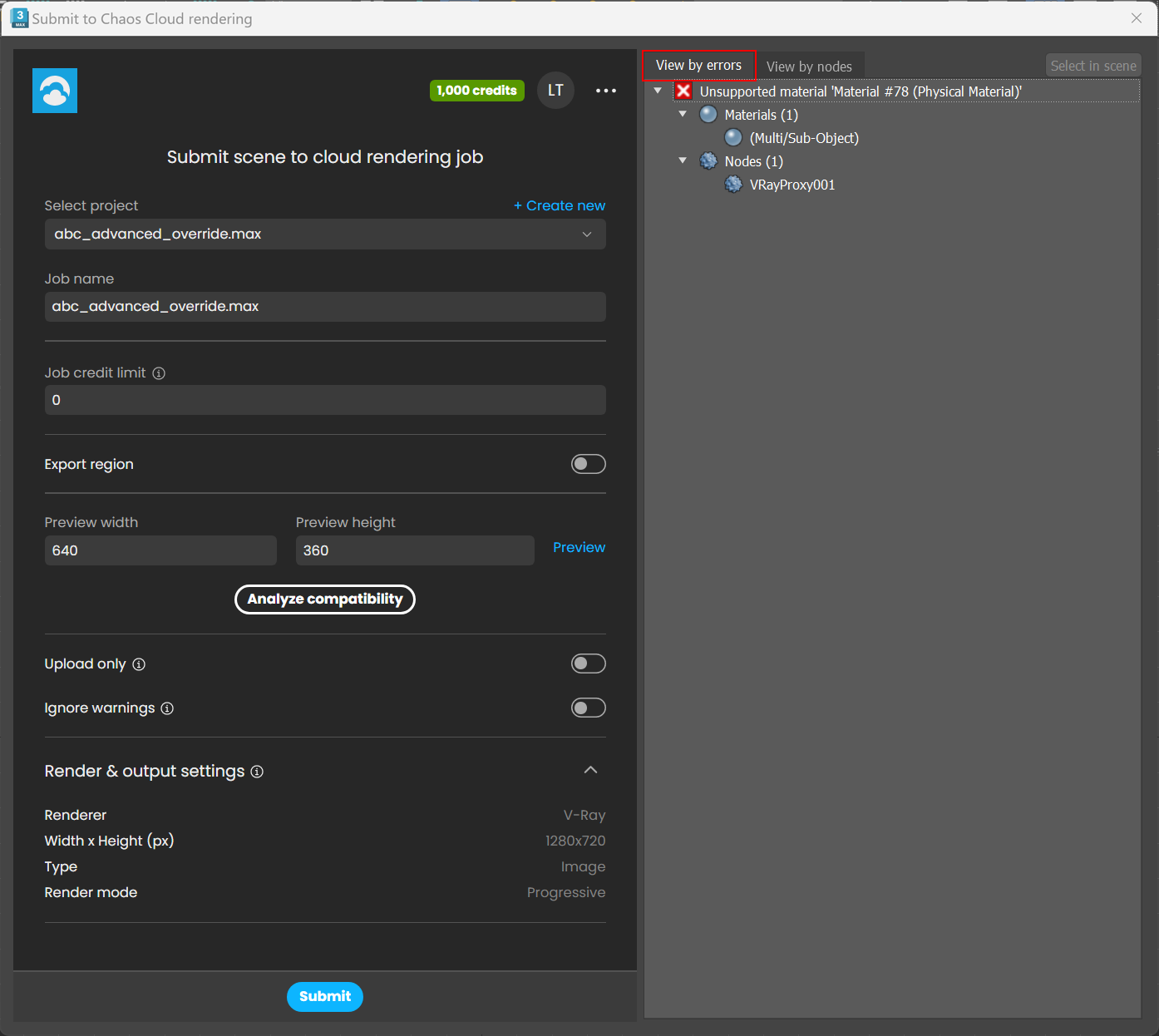This screenshot has height=1036, width=1159.
Task: Click the Multi/Sub-Object material icon
Action: (x=732, y=137)
